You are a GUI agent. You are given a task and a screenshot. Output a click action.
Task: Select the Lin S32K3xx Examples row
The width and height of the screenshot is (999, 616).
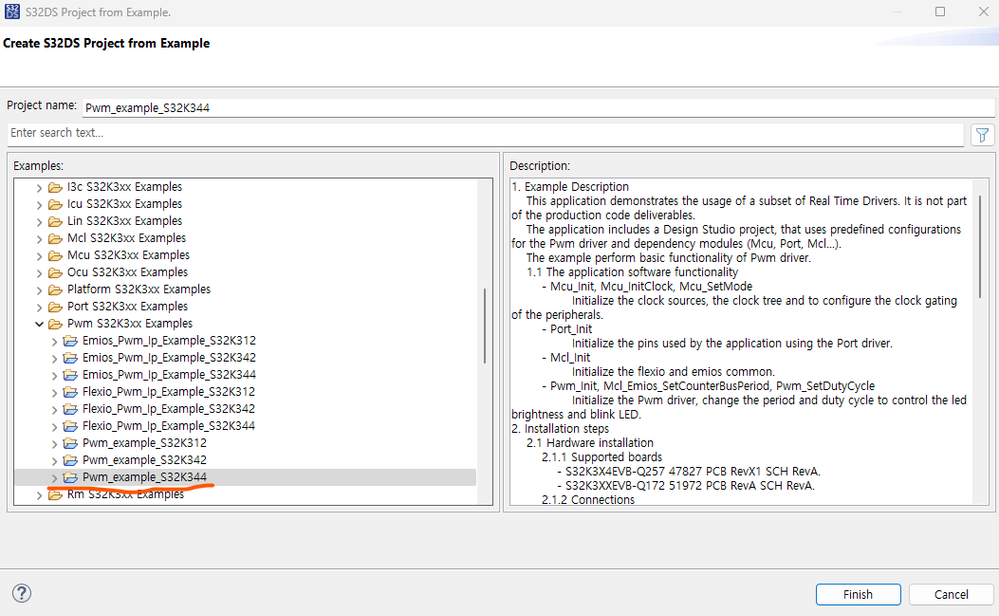[x=124, y=221]
